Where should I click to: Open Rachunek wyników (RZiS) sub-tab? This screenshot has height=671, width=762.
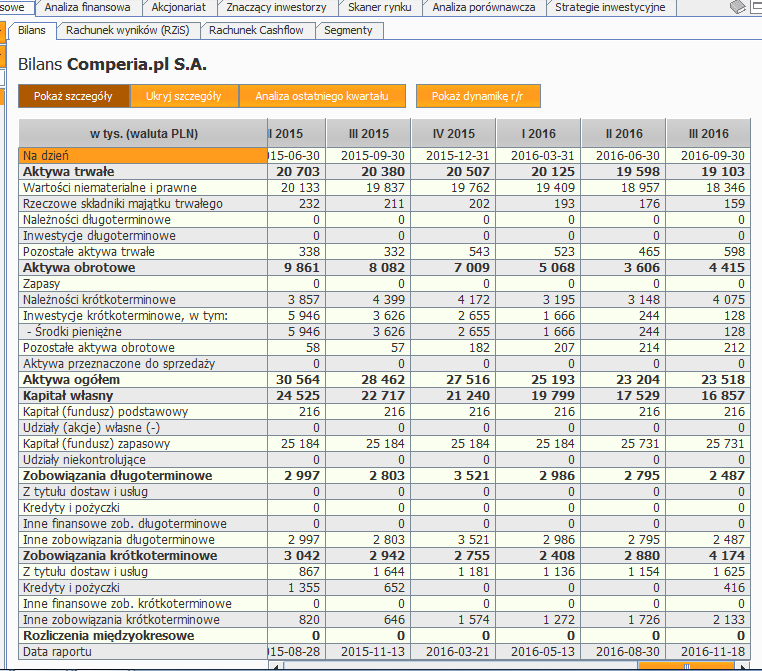127,30
